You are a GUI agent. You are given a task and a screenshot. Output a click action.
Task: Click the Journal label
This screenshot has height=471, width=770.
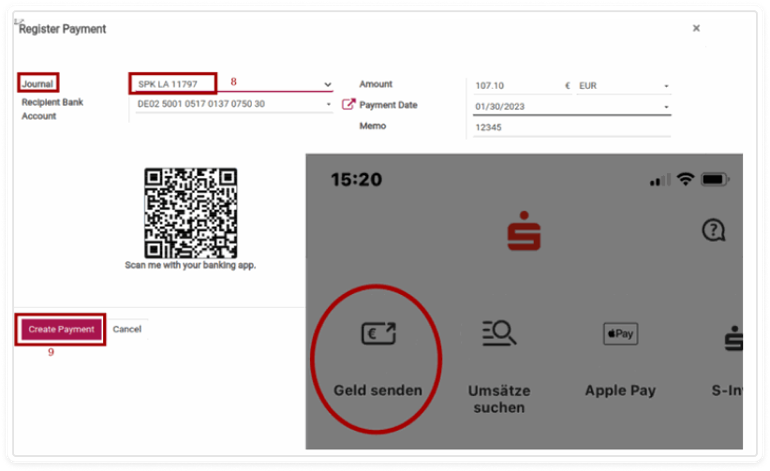point(37,83)
